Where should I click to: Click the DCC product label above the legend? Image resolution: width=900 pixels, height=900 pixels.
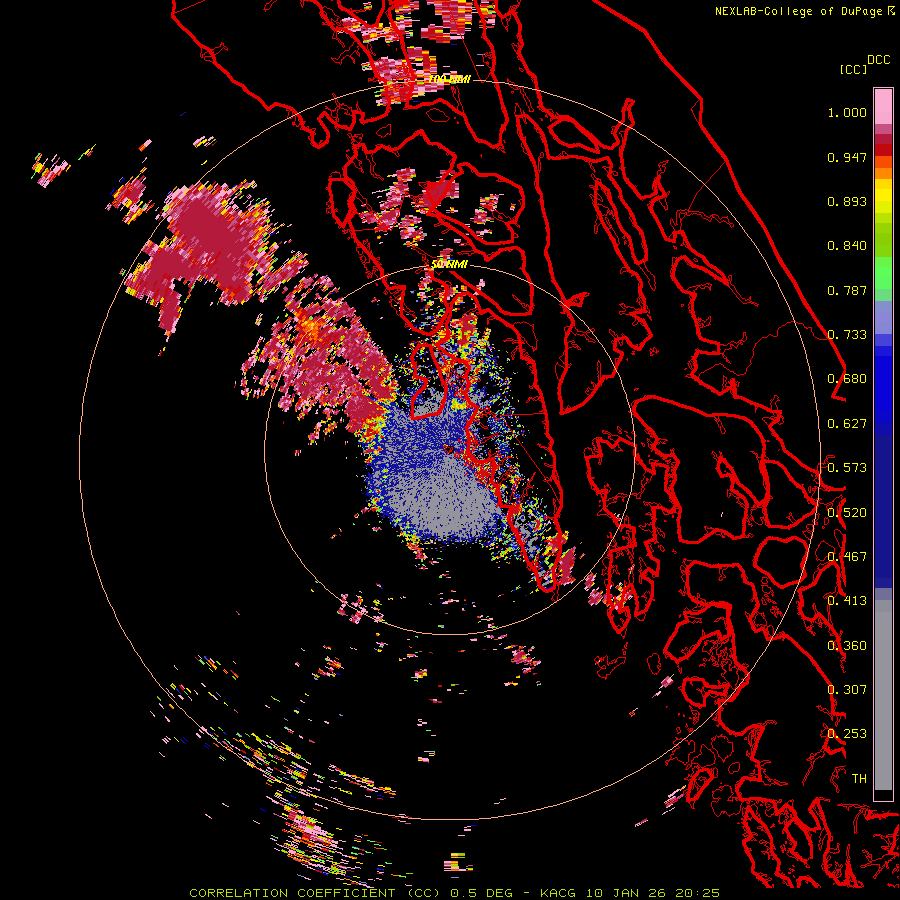pyautogui.click(x=878, y=59)
